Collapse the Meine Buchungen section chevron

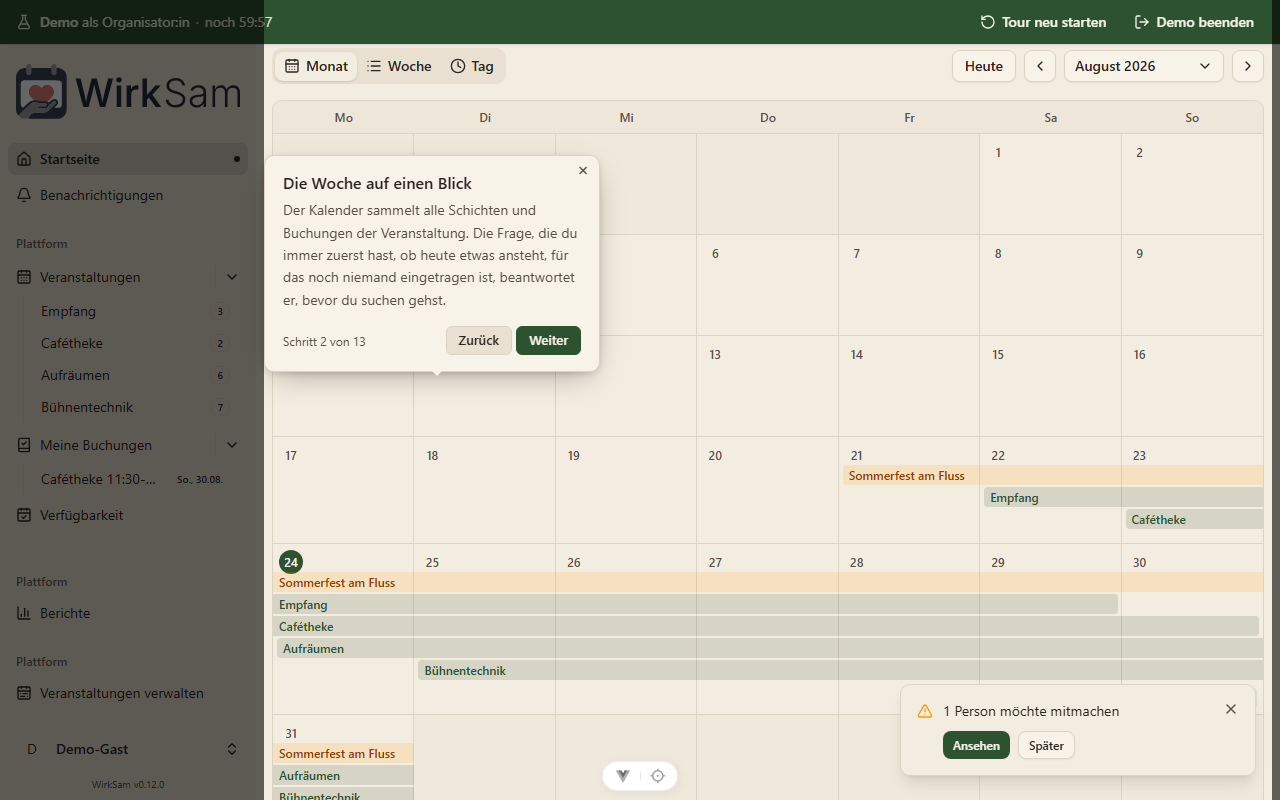click(x=232, y=445)
